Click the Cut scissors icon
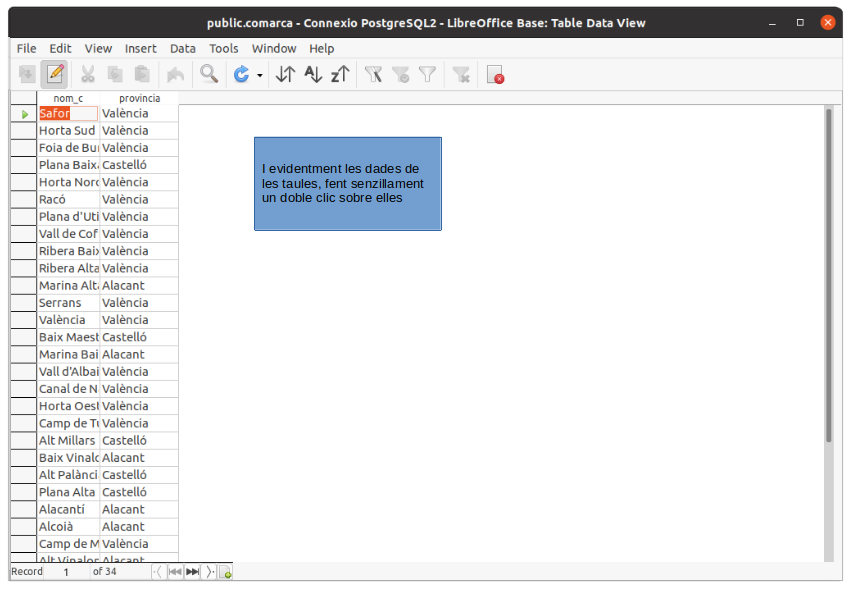 [88, 74]
